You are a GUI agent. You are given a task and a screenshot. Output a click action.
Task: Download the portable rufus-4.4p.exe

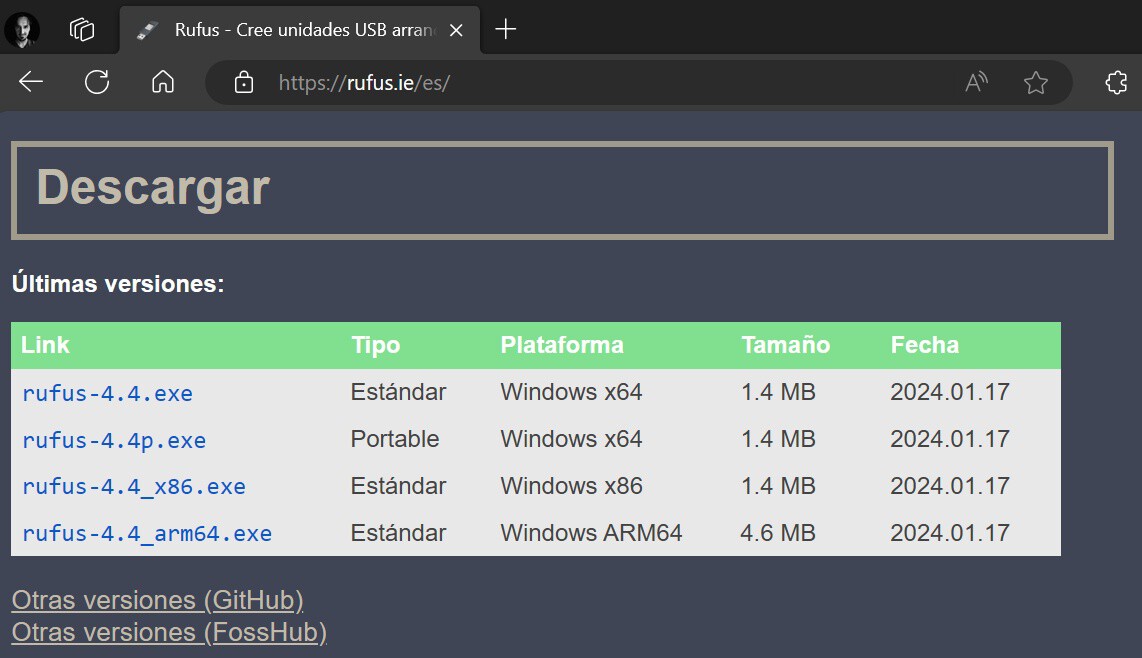114,440
